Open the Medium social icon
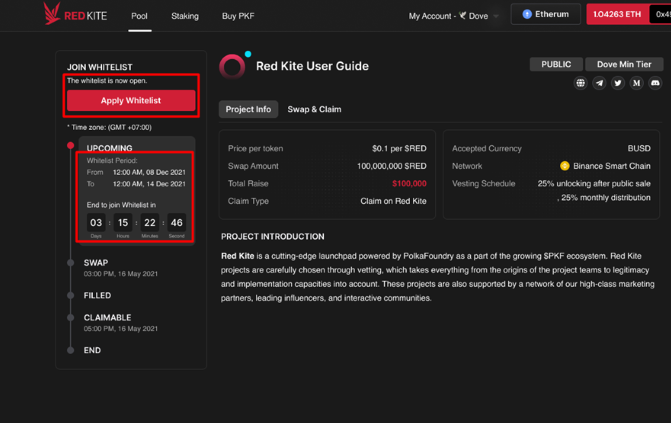The width and height of the screenshot is (671, 423). (x=636, y=83)
